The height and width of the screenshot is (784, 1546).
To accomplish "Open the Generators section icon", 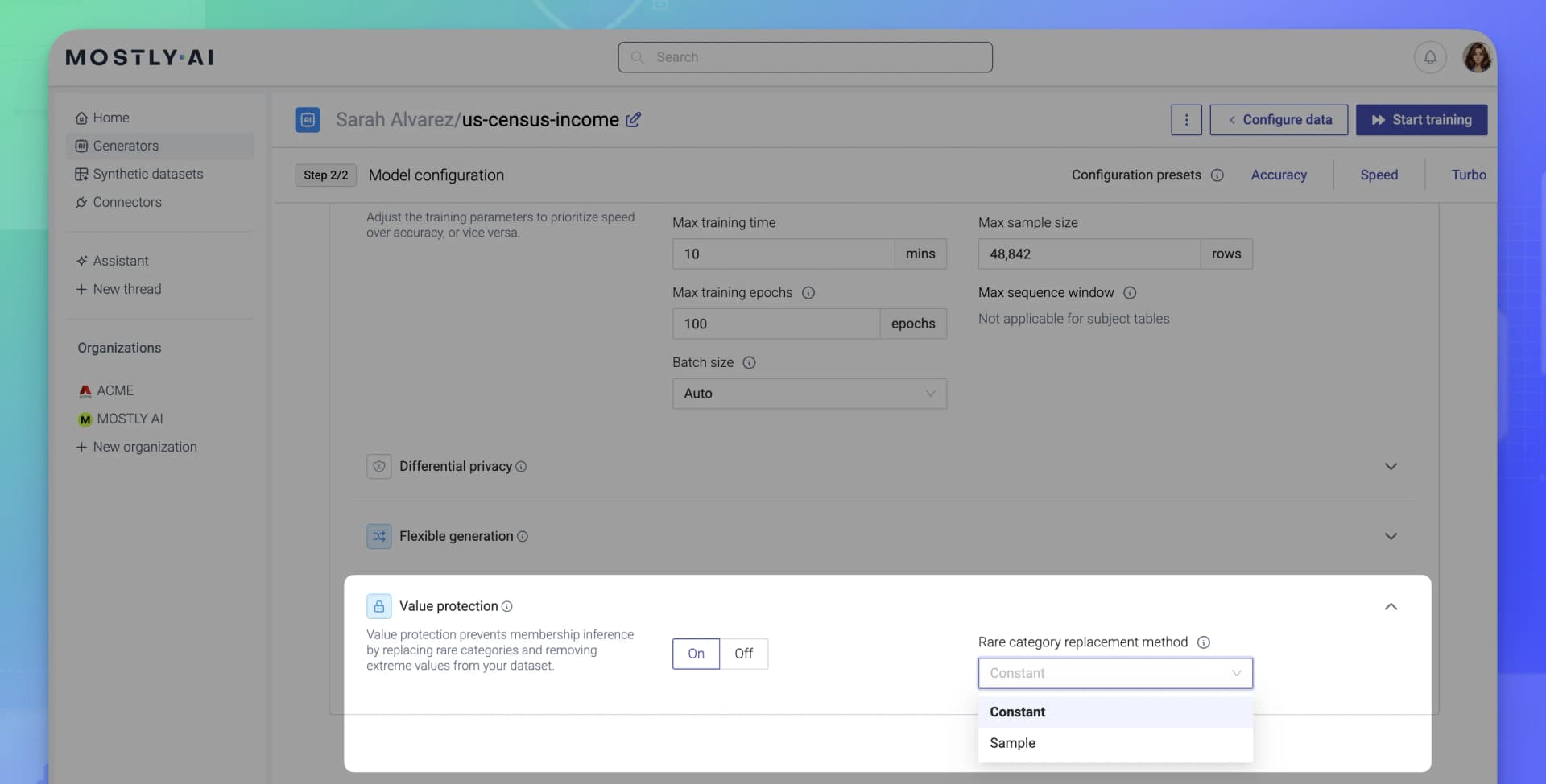I will click(81, 146).
